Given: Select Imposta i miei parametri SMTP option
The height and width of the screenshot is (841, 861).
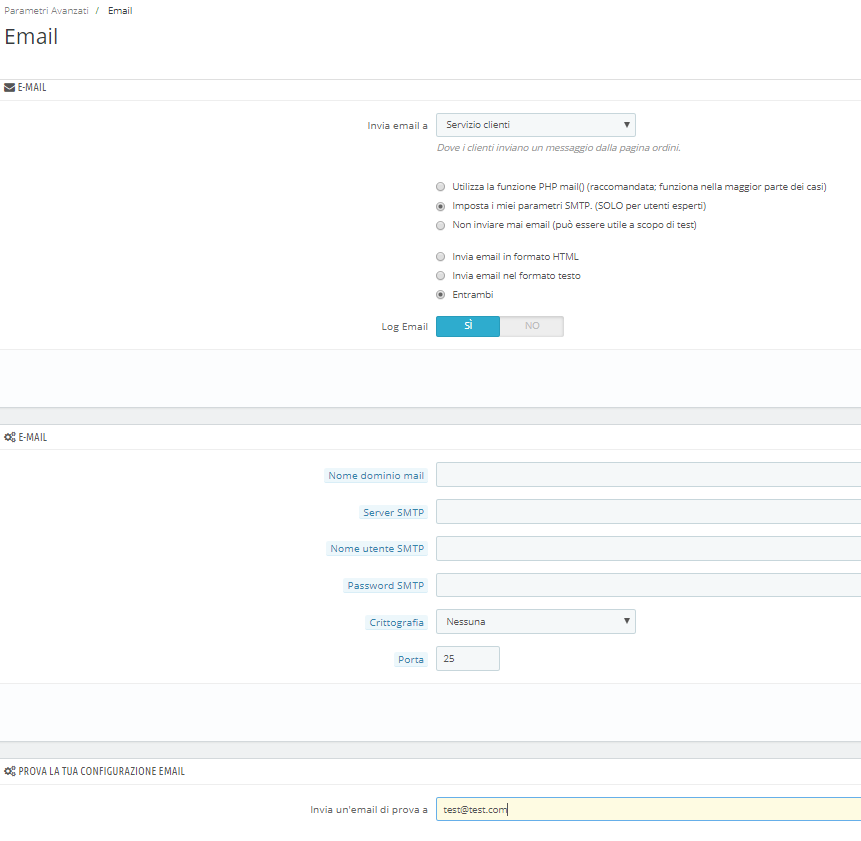Looking at the screenshot, I should coord(440,206).
